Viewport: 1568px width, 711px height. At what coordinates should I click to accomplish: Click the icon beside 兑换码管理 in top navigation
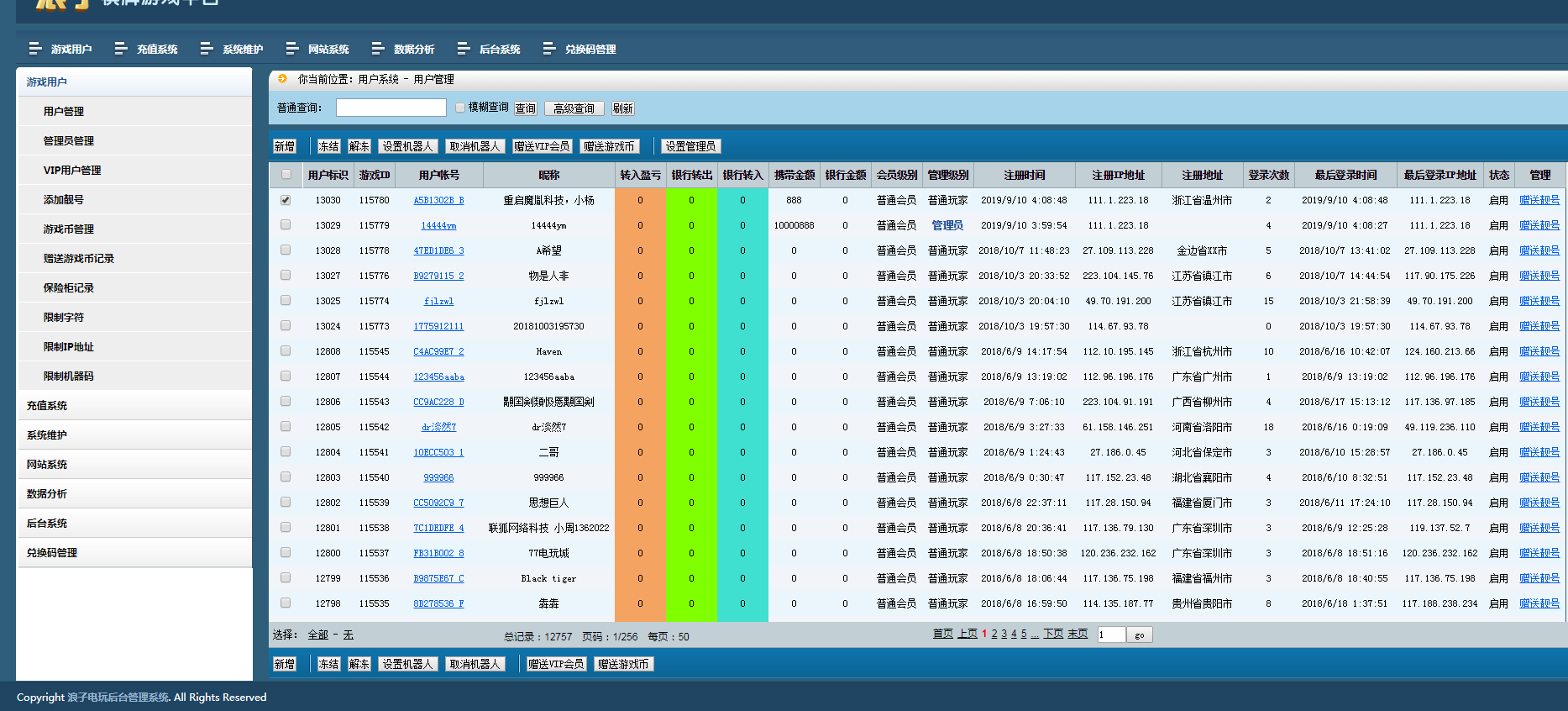(x=549, y=49)
